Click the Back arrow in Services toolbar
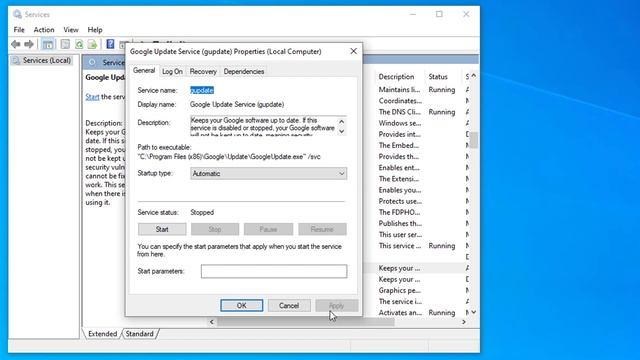The width and height of the screenshot is (640, 360). [16, 44]
